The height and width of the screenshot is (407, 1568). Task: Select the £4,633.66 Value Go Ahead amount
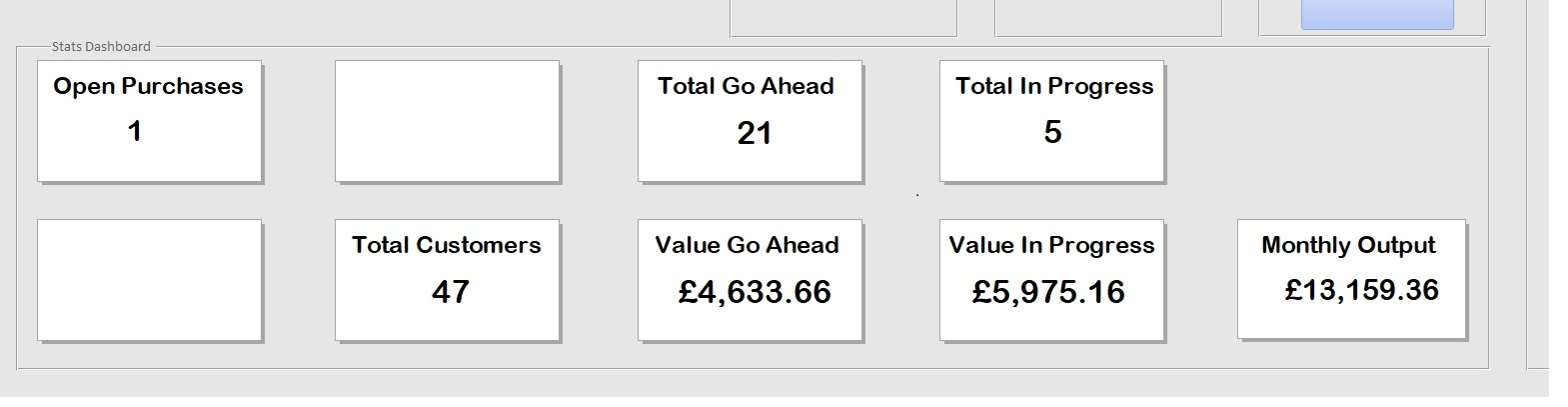coord(755,292)
